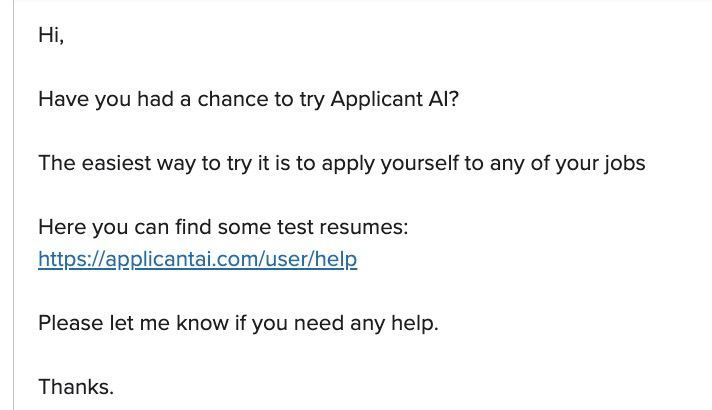Click the 'Hi,' greeting line
712x410 pixels.
click(x=50, y=36)
